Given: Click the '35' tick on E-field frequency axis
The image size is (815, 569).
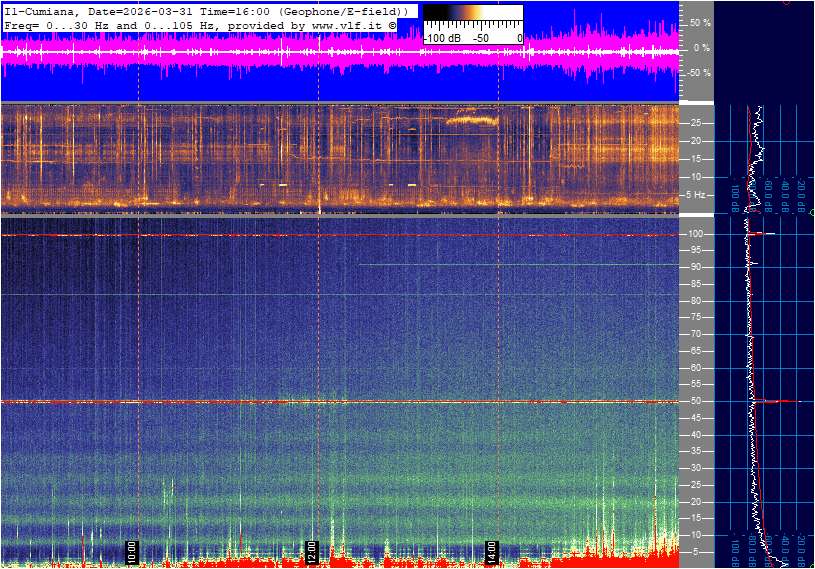Looking at the screenshot, I should tap(695, 451).
